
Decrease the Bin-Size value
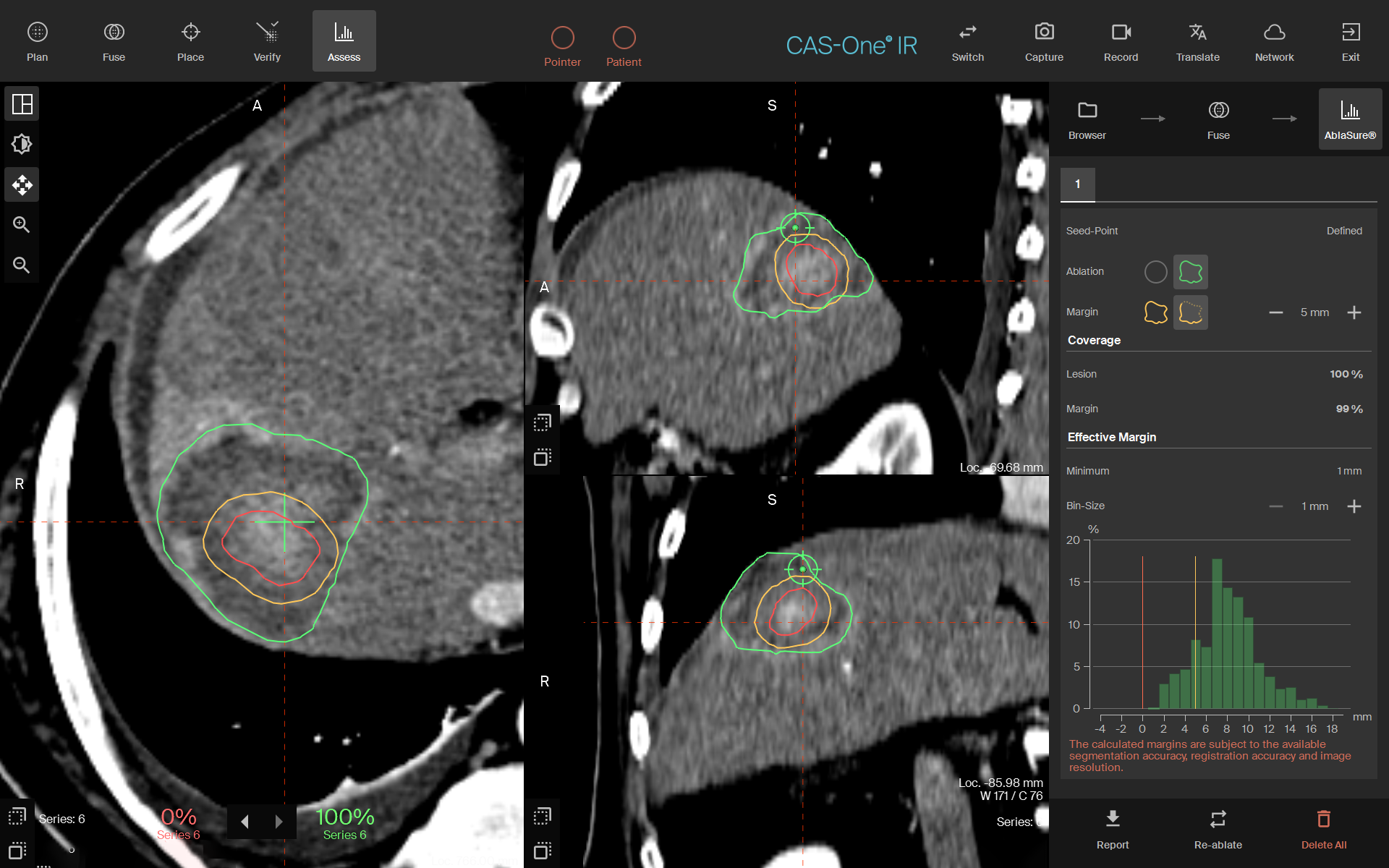click(1276, 506)
